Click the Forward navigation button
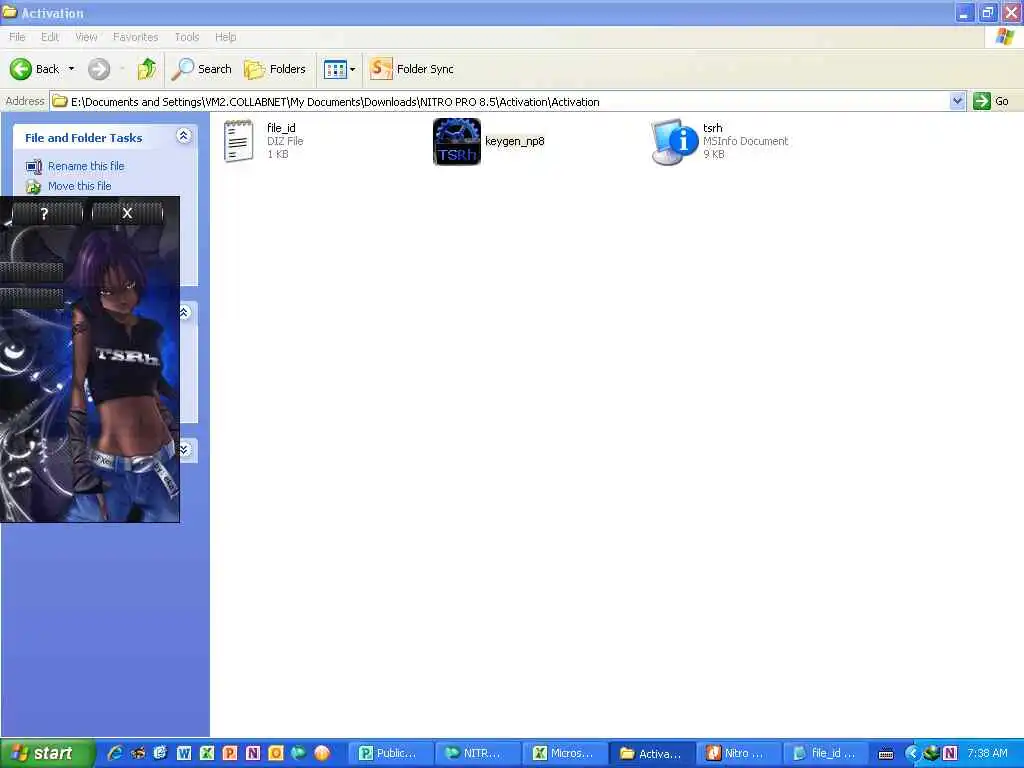Viewport: 1024px width, 768px height. 99,69
